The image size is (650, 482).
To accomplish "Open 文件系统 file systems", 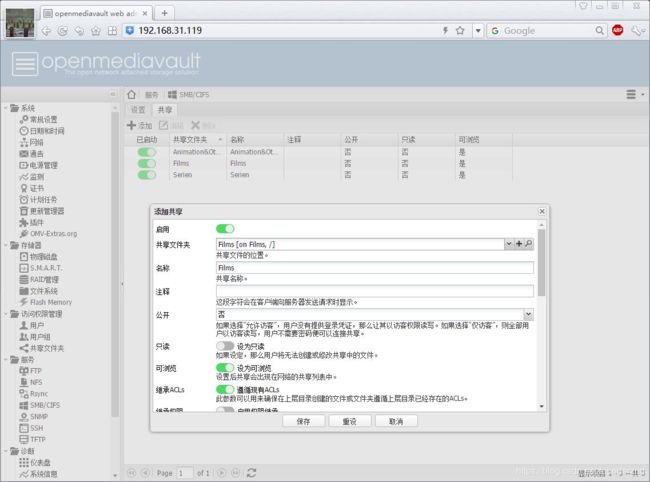I will click(39, 291).
